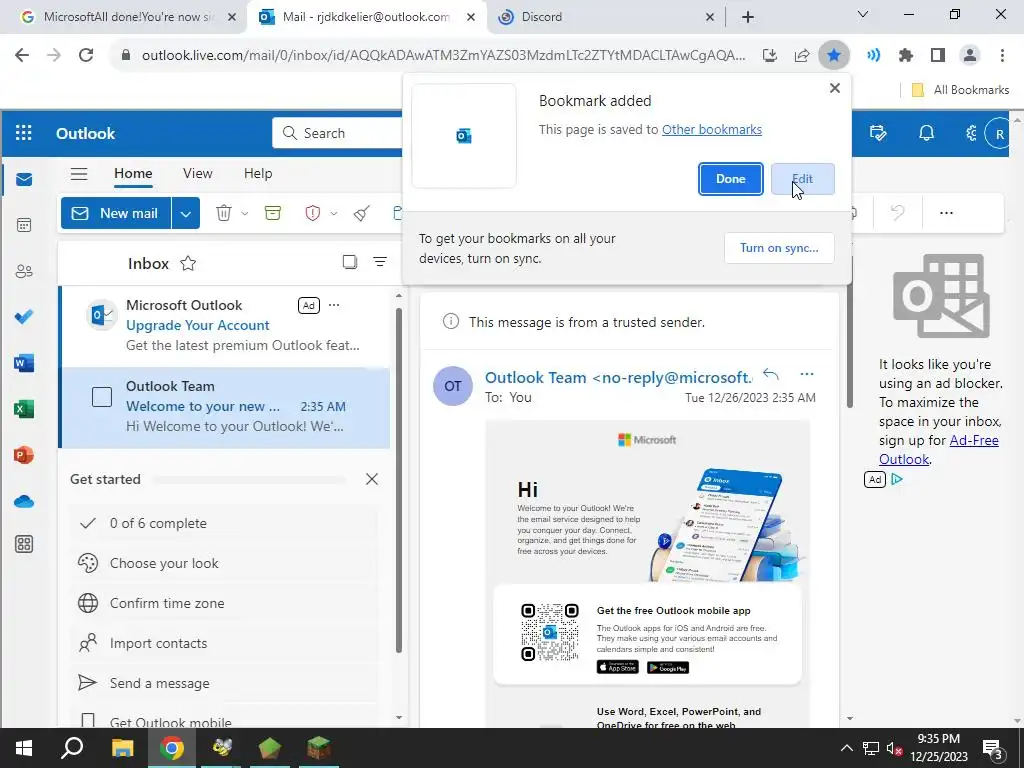The image size is (1024, 768).
Task: Toggle the hamburger navigation pane button
Action: click(79, 174)
